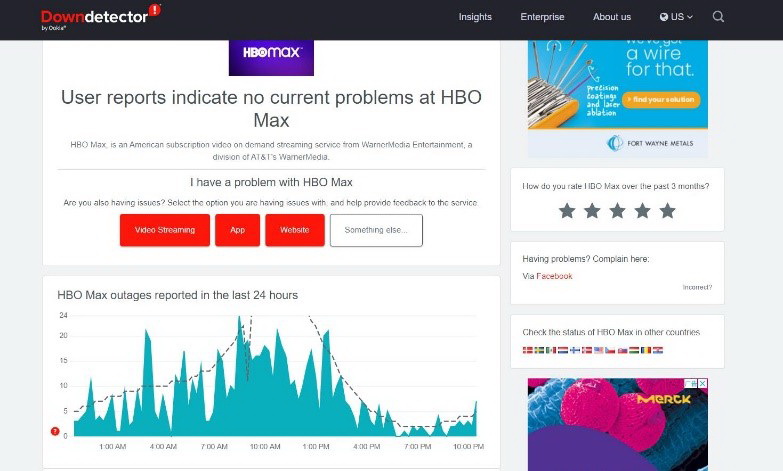This screenshot has width=783, height=471.
Task: Click the 'Incorrect?' link
Action: point(696,287)
